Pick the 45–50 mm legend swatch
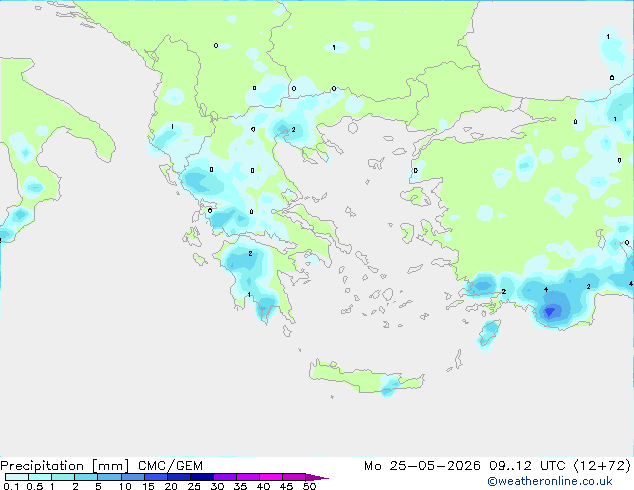This screenshot has height=490, width=634. pyautogui.click(x=294, y=477)
